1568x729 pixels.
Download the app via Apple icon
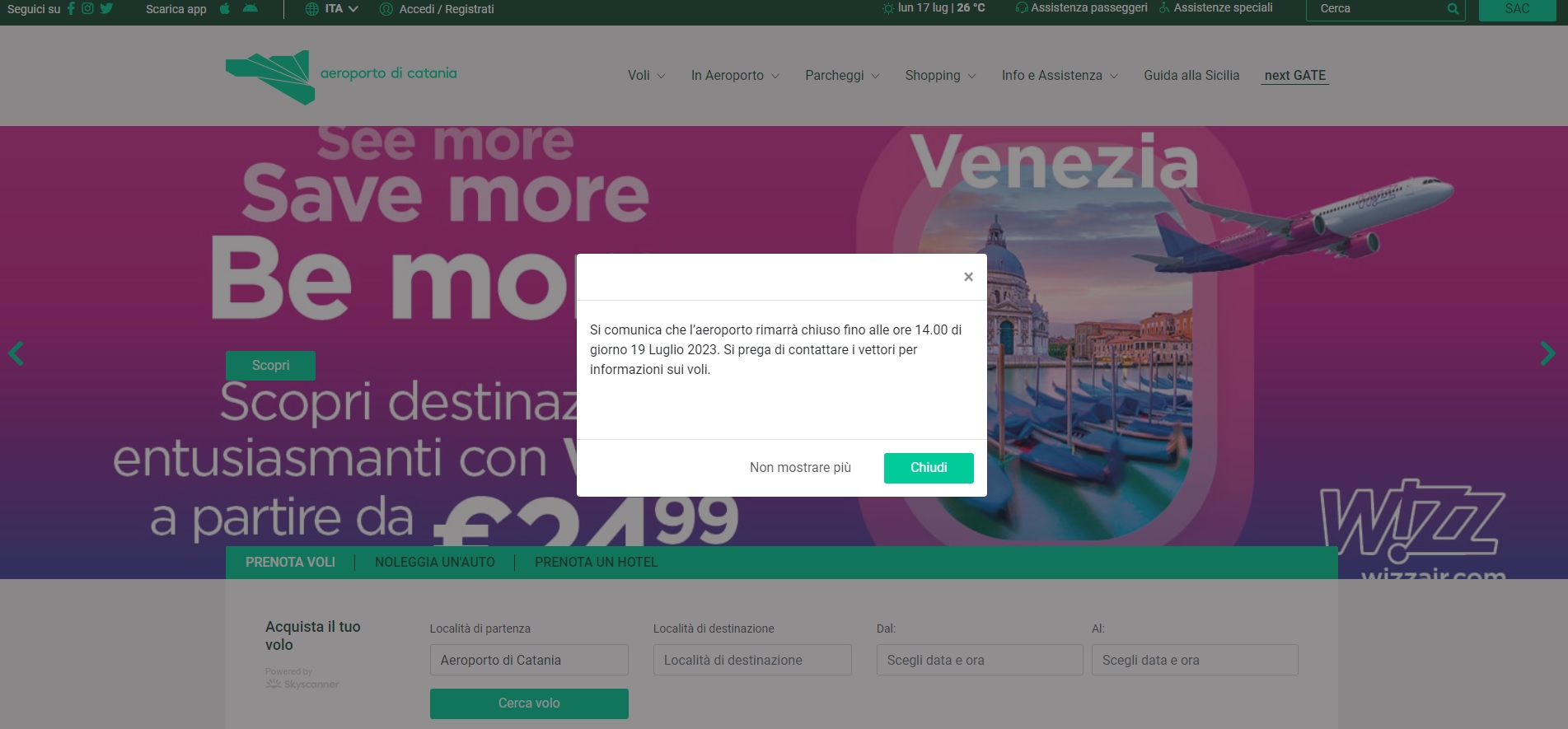(225, 8)
